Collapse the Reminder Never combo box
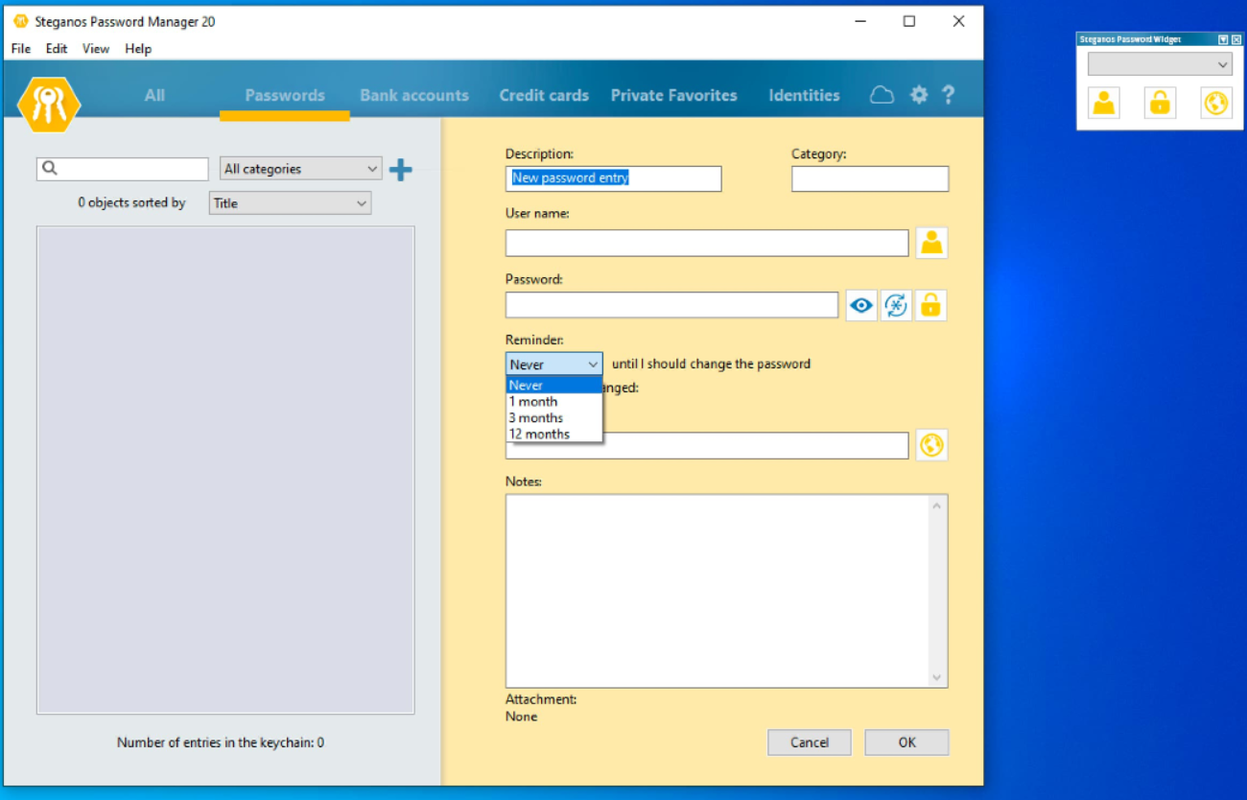 (x=554, y=364)
